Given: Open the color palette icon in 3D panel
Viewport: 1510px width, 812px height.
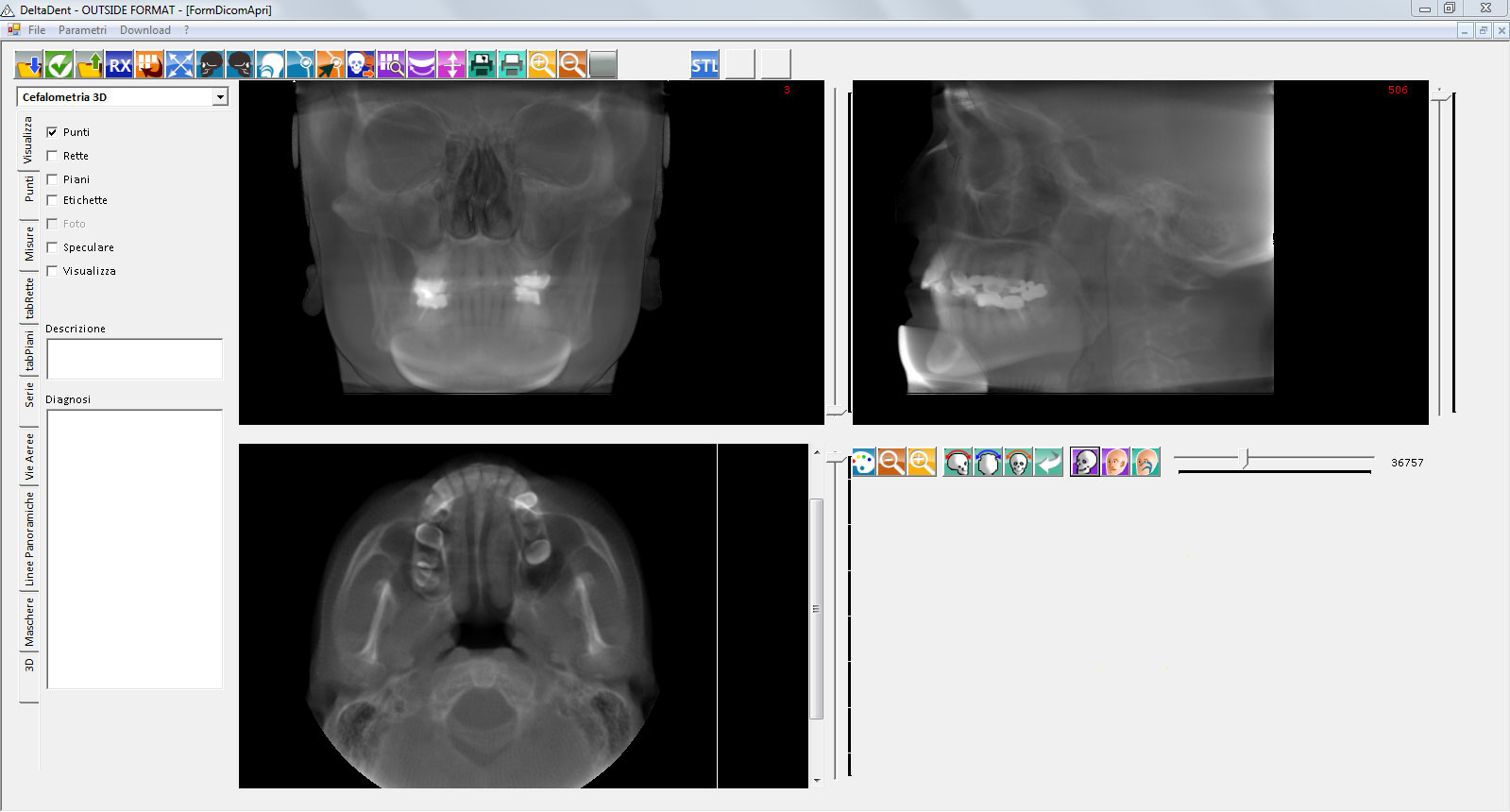Looking at the screenshot, I should pos(863,462).
